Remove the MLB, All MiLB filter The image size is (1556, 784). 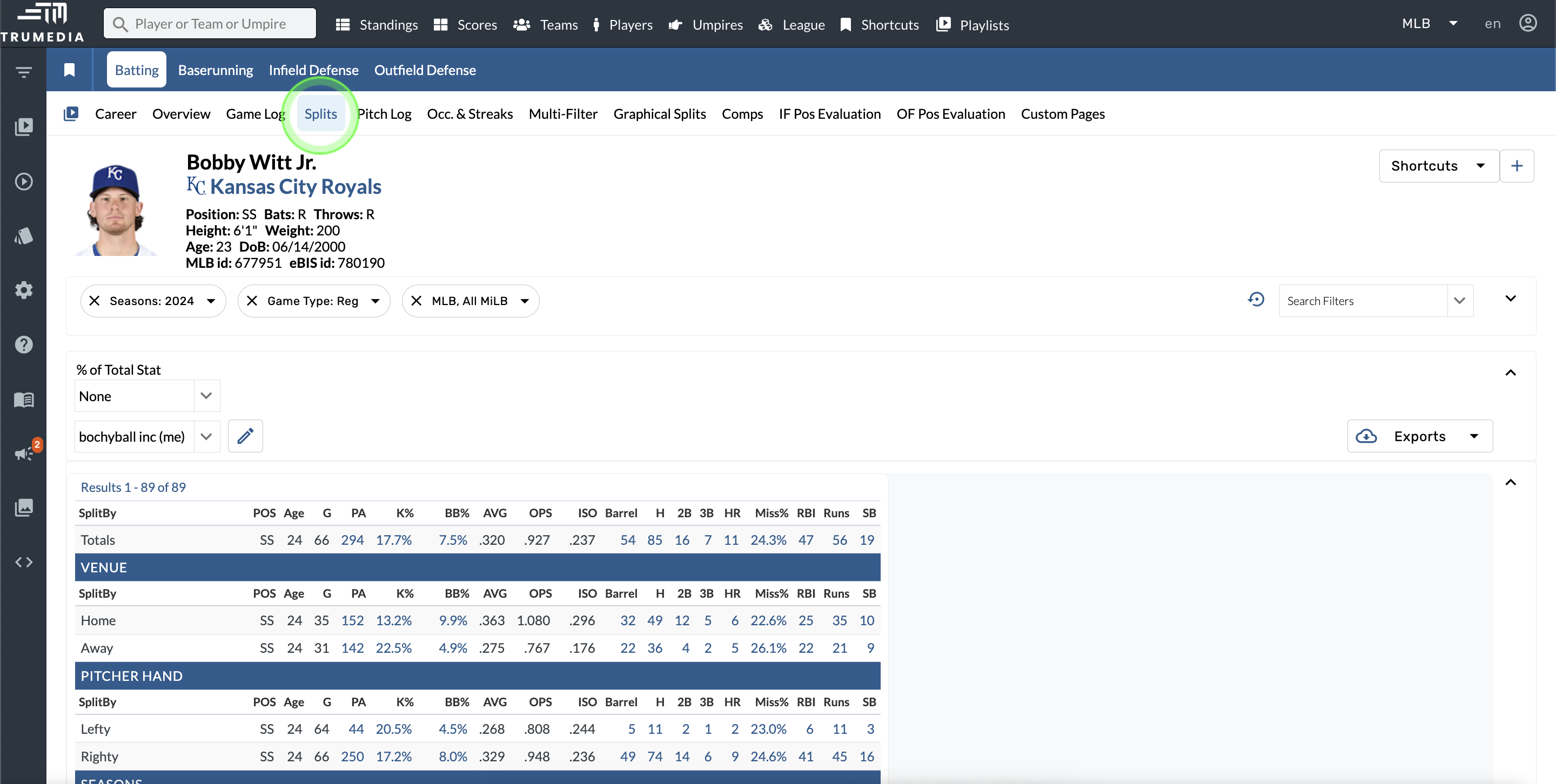(416, 301)
